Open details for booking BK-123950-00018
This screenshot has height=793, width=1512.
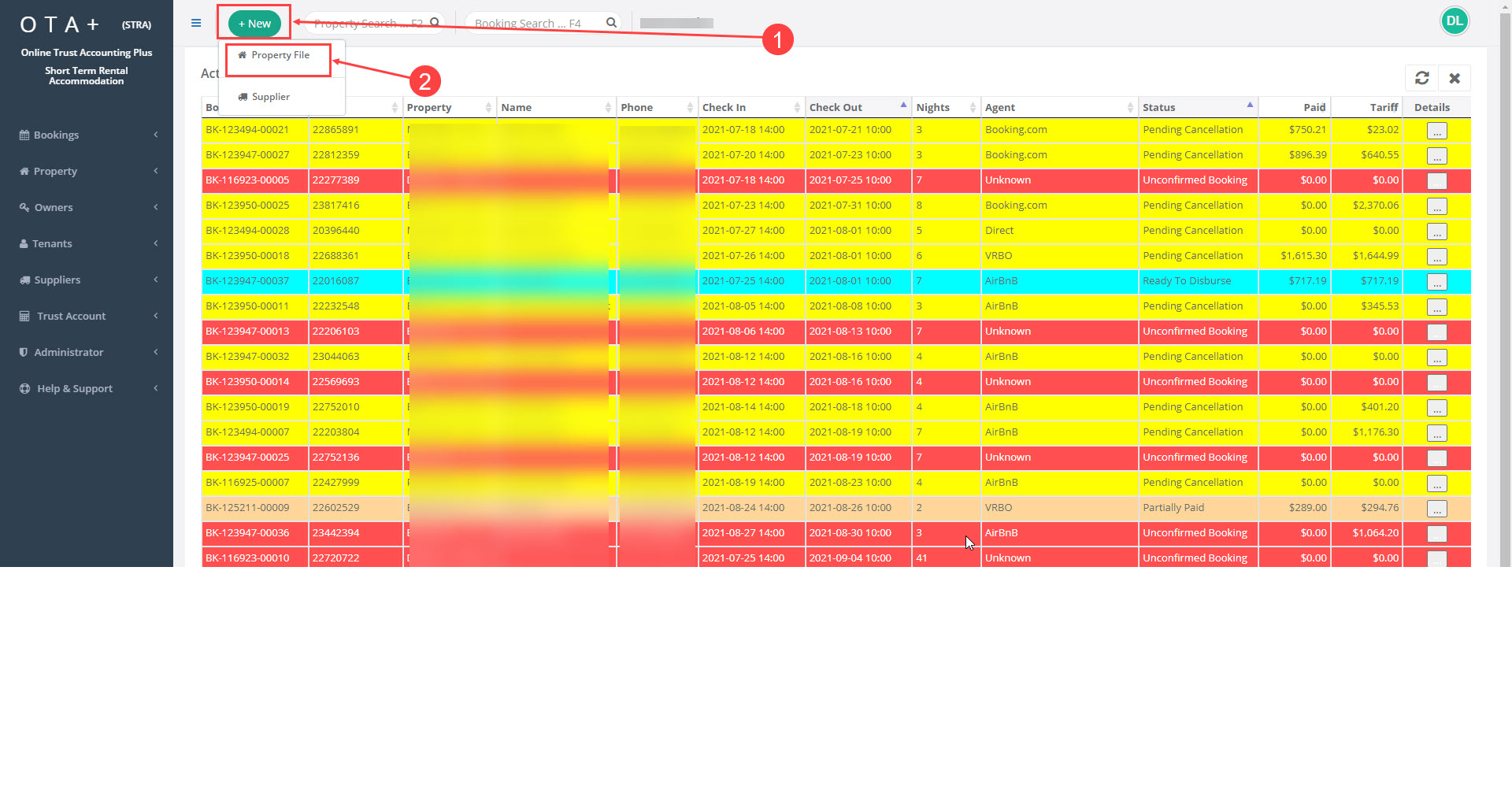[x=1436, y=257]
